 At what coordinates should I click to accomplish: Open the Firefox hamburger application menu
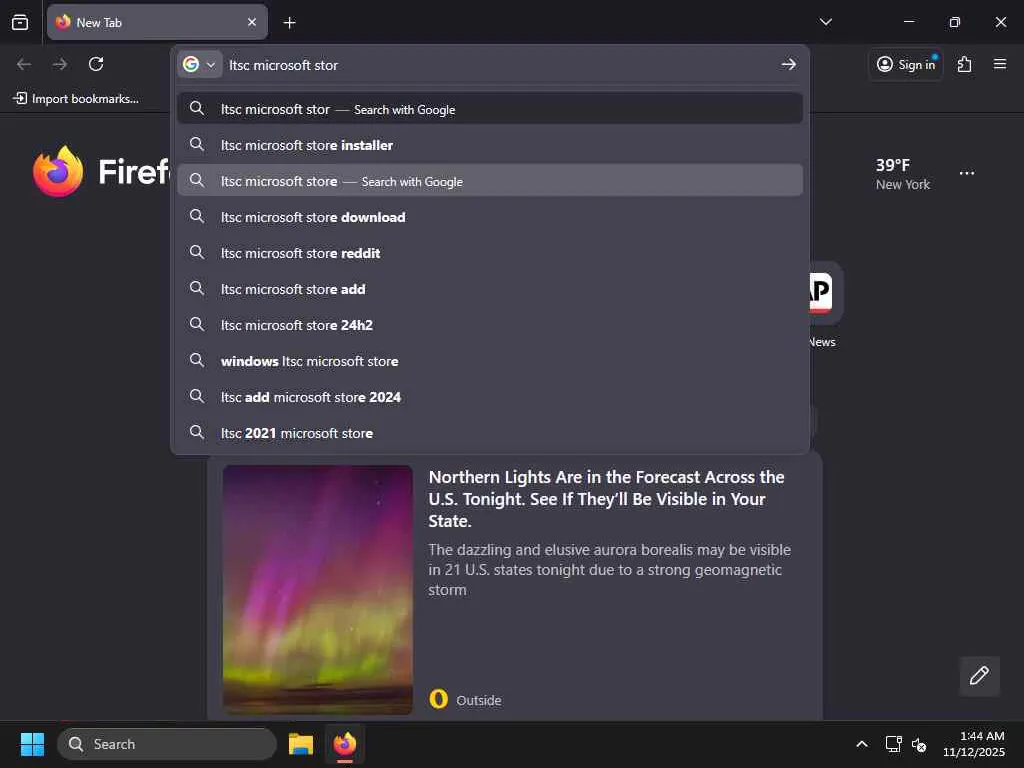[1000, 64]
